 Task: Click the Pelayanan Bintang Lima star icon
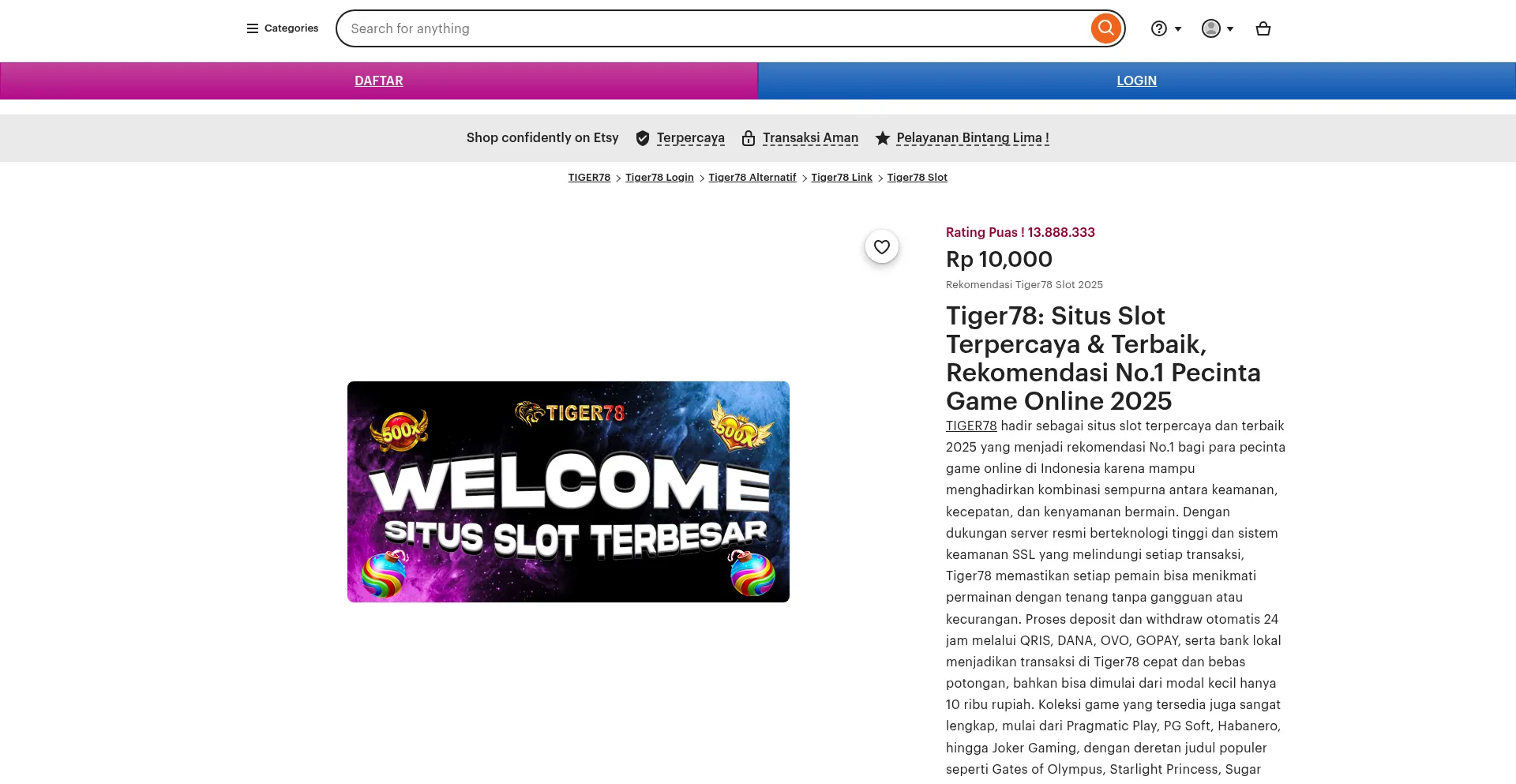(x=882, y=137)
